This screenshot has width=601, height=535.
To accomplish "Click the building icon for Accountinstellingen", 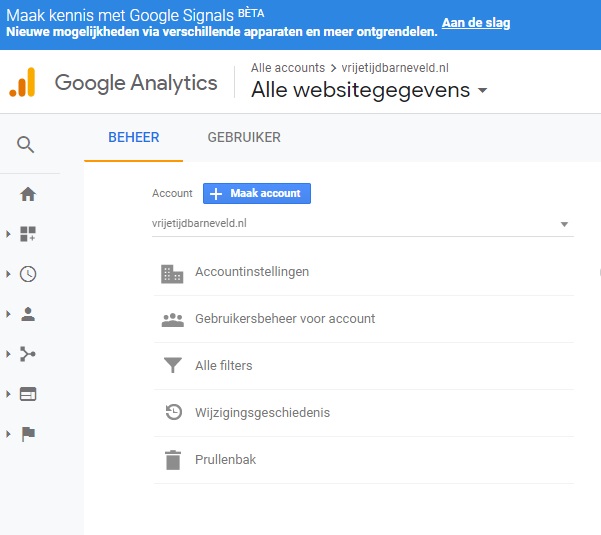I will tap(172, 274).
